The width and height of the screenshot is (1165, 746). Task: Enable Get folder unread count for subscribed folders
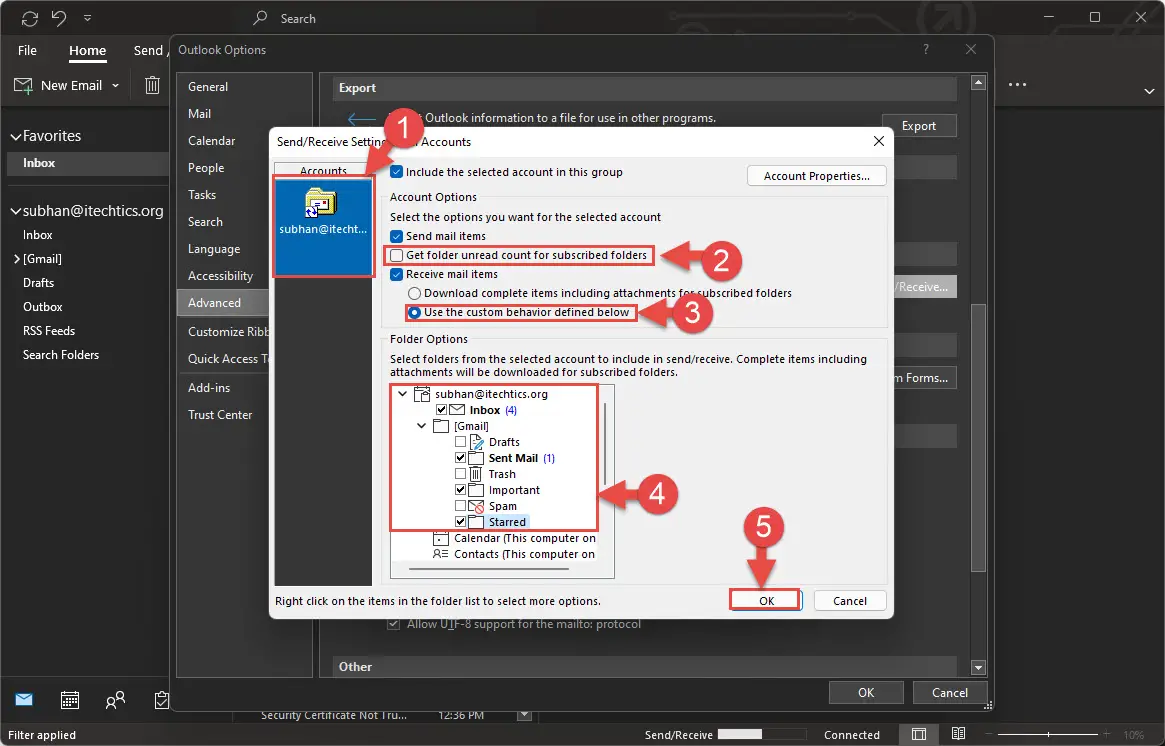pyautogui.click(x=397, y=256)
